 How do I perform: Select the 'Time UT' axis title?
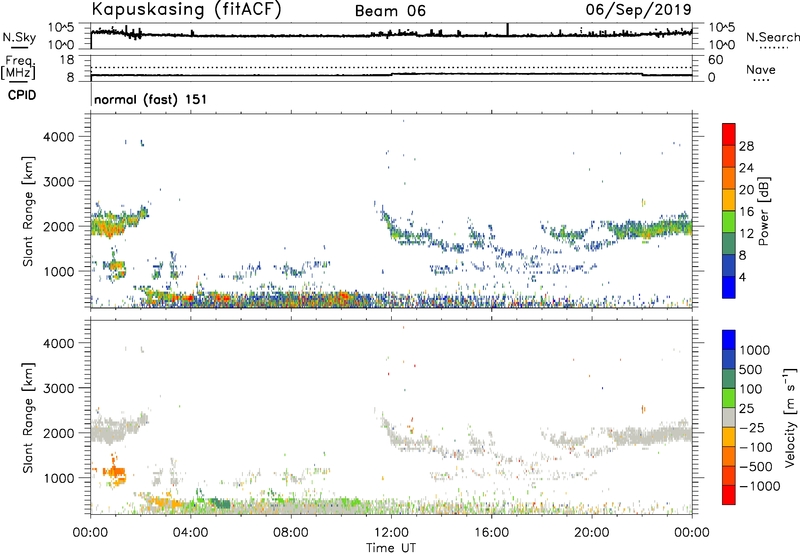click(x=391, y=548)
